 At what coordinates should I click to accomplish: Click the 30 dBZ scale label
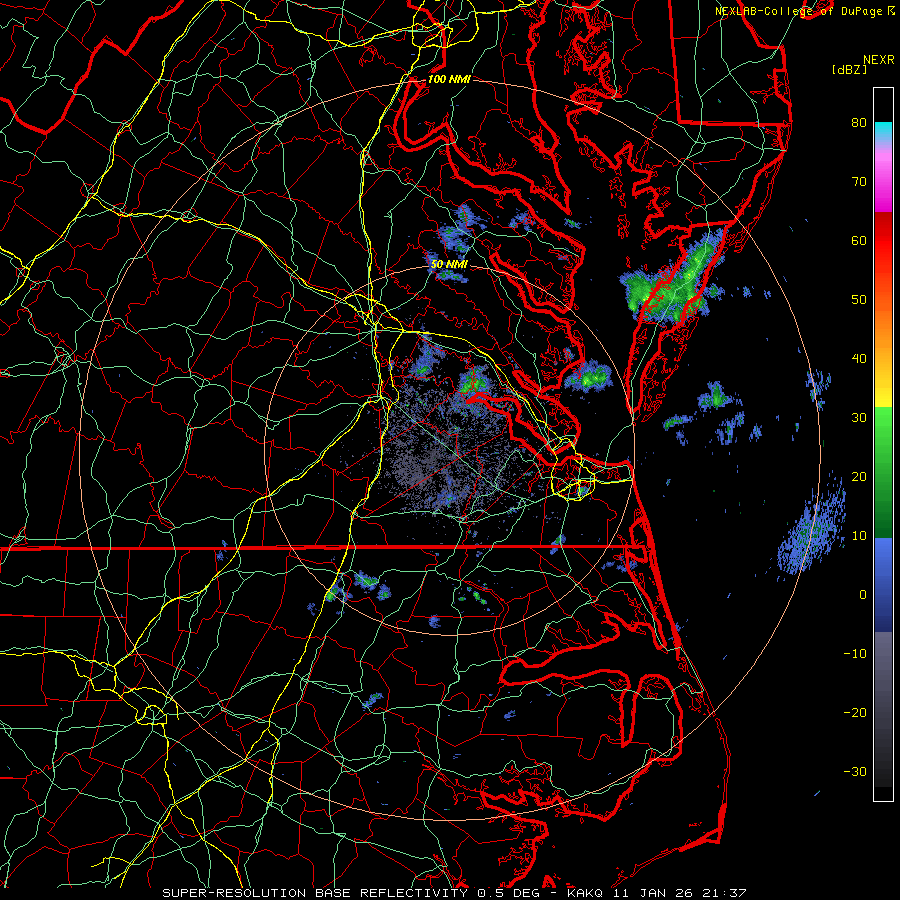tap(859, 418)
